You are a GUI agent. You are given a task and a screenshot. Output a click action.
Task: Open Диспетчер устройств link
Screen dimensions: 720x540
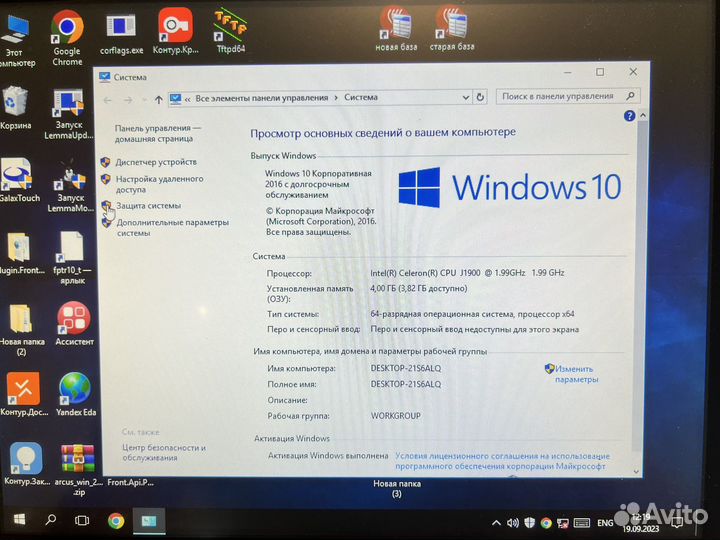(x=156, y=162)
